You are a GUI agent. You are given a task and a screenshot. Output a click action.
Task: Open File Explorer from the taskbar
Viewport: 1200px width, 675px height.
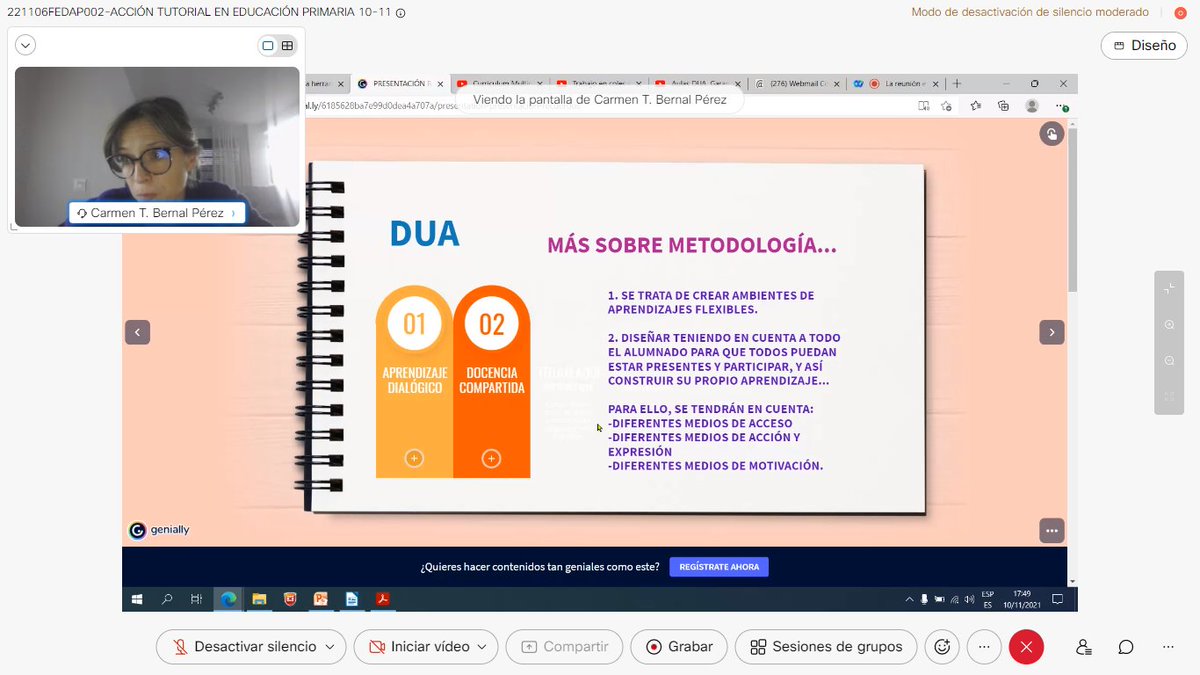pyautogui.click(x=259, y=599)
